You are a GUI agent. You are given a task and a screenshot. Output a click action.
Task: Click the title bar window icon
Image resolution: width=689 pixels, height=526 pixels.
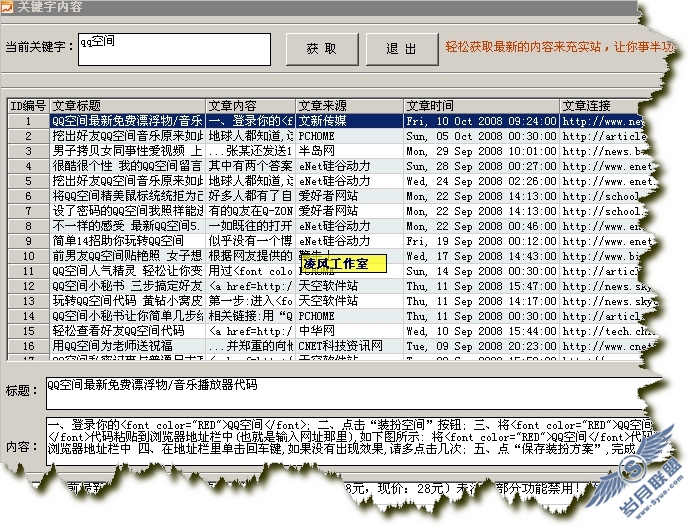(7, 7)
